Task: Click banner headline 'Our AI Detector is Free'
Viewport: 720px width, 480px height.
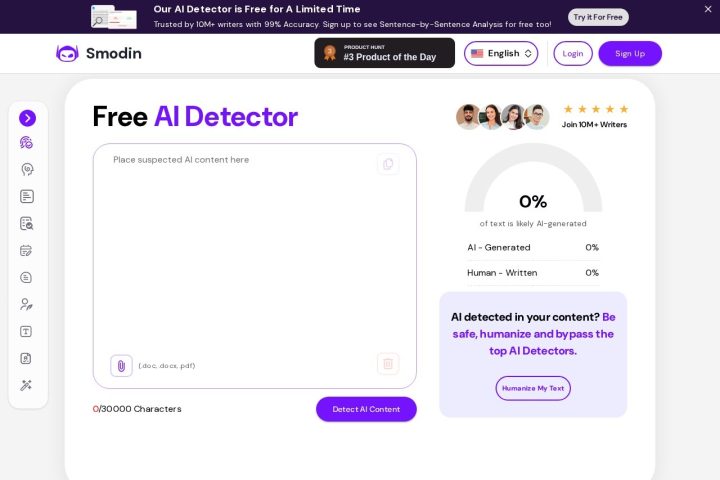Action: [x=257, y=9]
